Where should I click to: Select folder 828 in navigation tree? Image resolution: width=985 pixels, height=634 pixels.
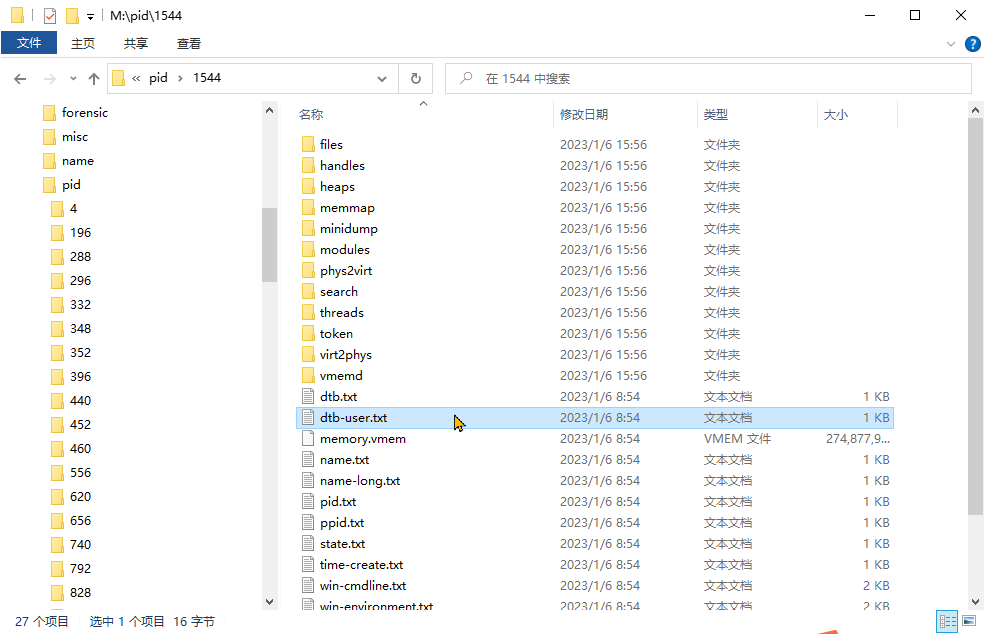(71, 593)
